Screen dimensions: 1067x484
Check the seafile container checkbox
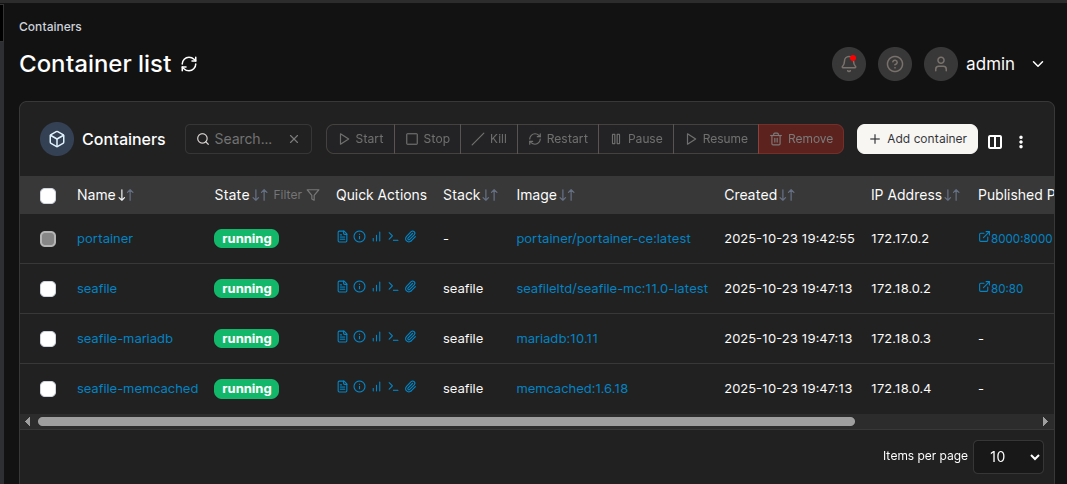point(48,288)
